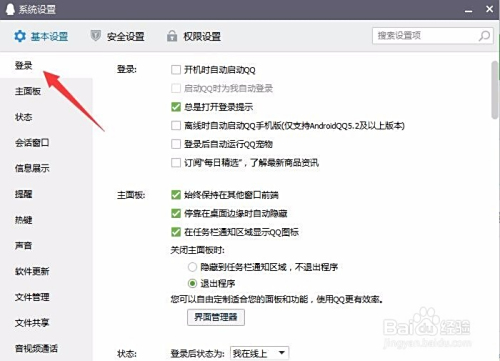The image size is (500, 361).
Task: Click the vertical scrollbar thumb
Action: point(495,90)
